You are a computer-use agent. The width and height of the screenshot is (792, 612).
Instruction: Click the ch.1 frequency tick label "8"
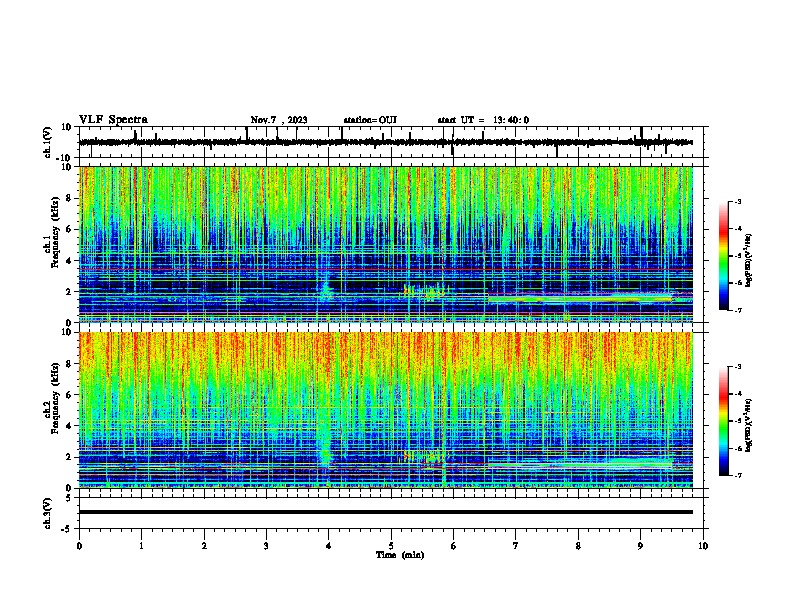tap(69, 198)
